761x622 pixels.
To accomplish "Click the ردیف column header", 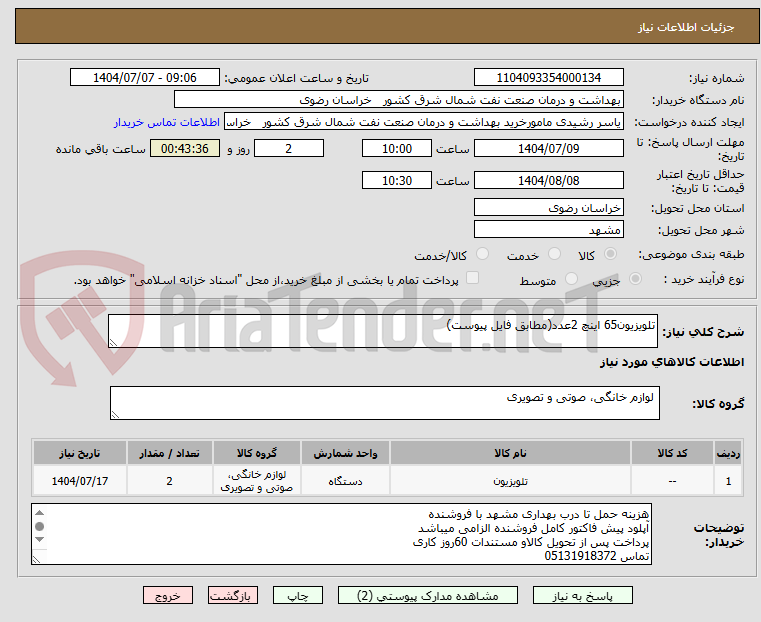I will 728,453.
